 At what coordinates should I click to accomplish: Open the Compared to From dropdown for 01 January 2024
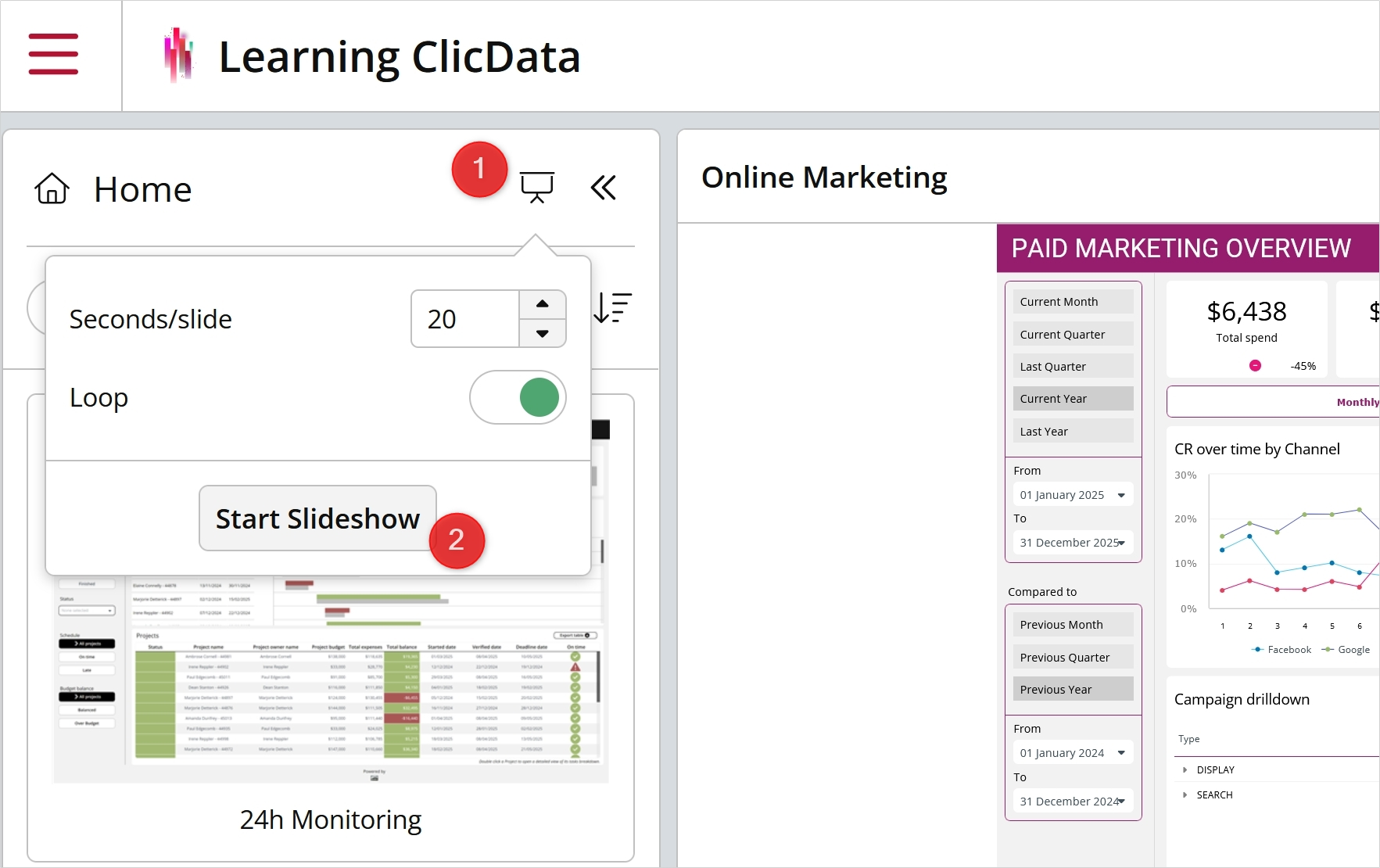click(x=1073, y=752)
